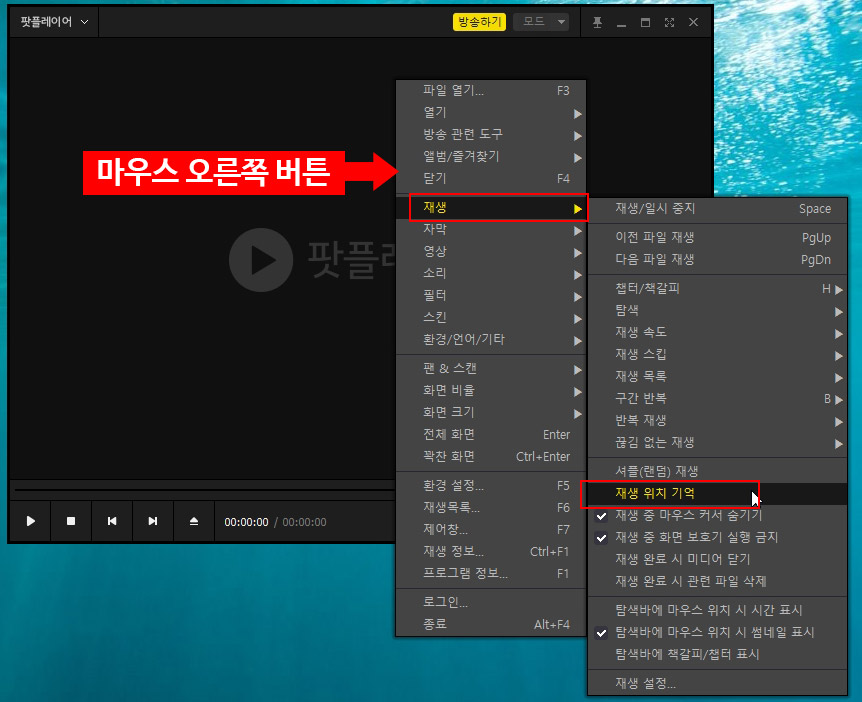Uncheck 탐색바에 마우스 위치 시 썸네일 표시
Image resolution: width=862 pixels, height=702 pixels.
717,632
